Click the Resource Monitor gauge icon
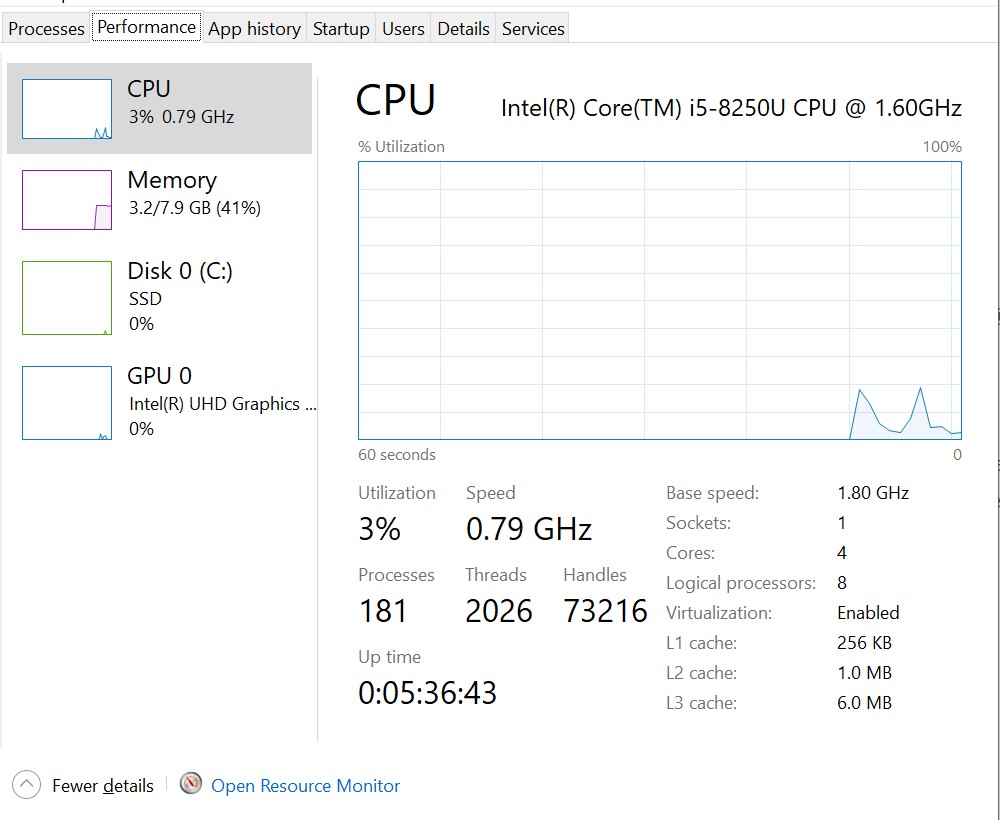The width and height of the screenshot is (1000, 820). point(191,784)
